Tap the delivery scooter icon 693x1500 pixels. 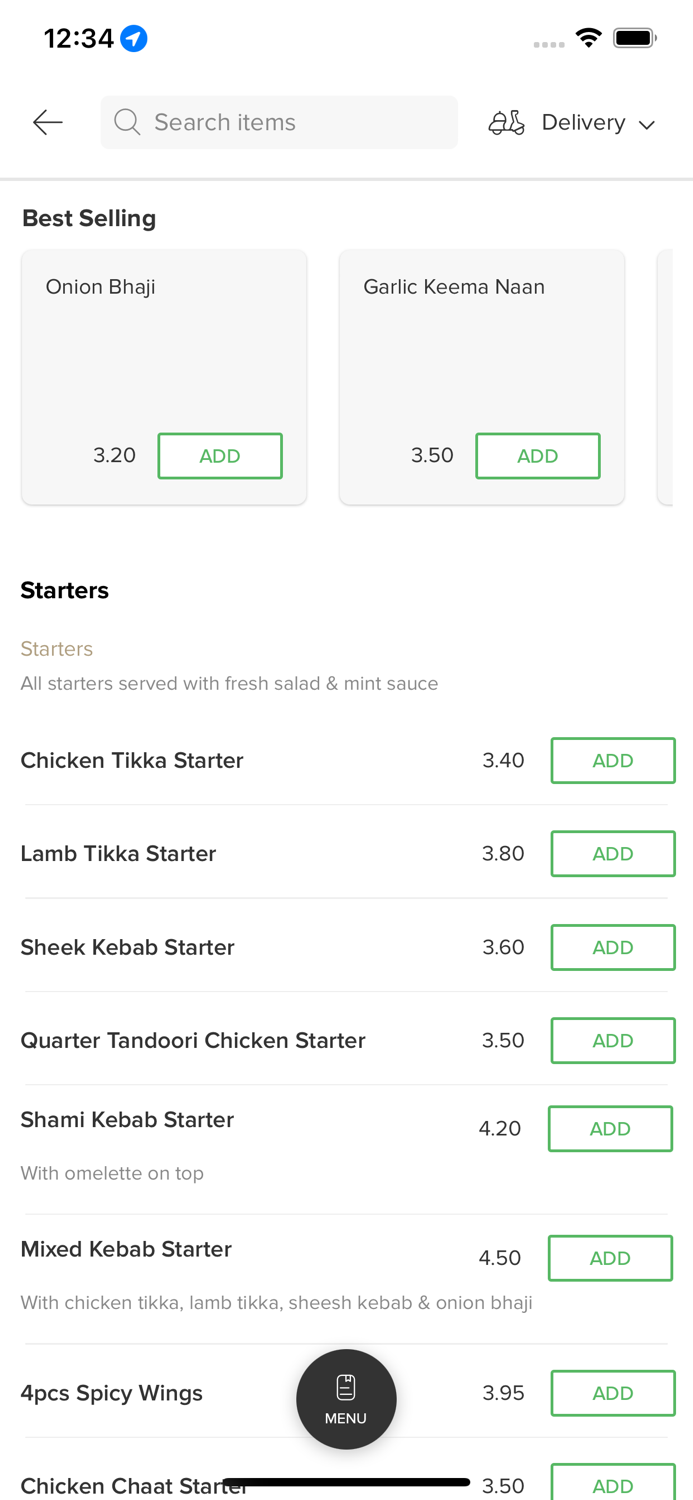click(x=506, y=123)
